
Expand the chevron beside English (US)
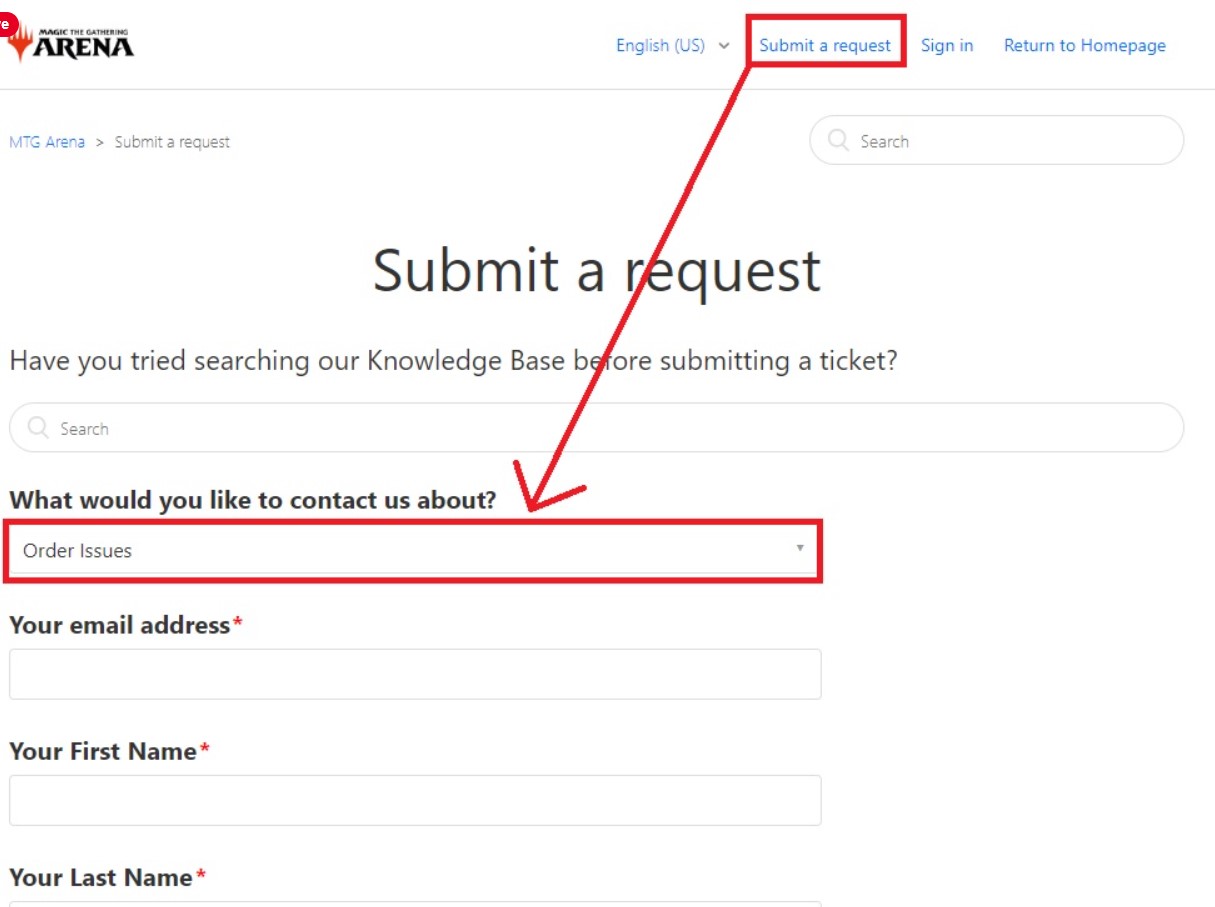[724, 46]
